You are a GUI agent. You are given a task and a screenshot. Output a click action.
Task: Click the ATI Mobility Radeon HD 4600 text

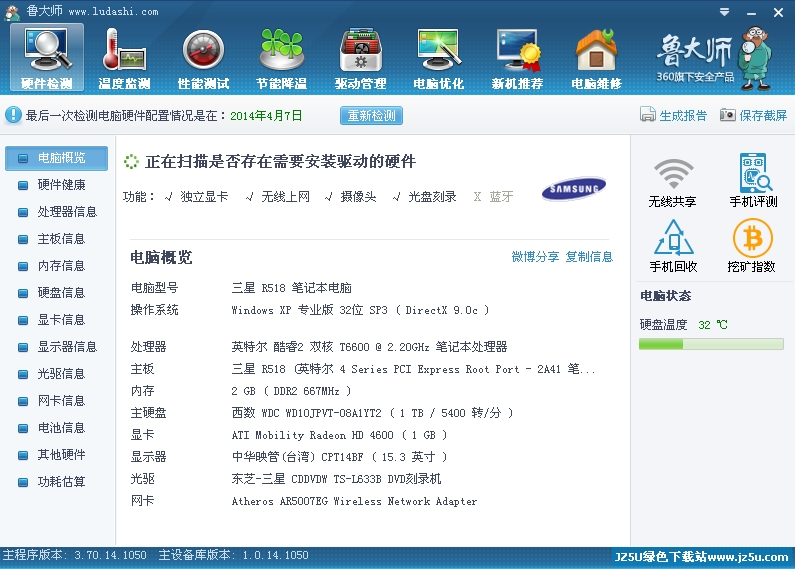tap(339, 435)
